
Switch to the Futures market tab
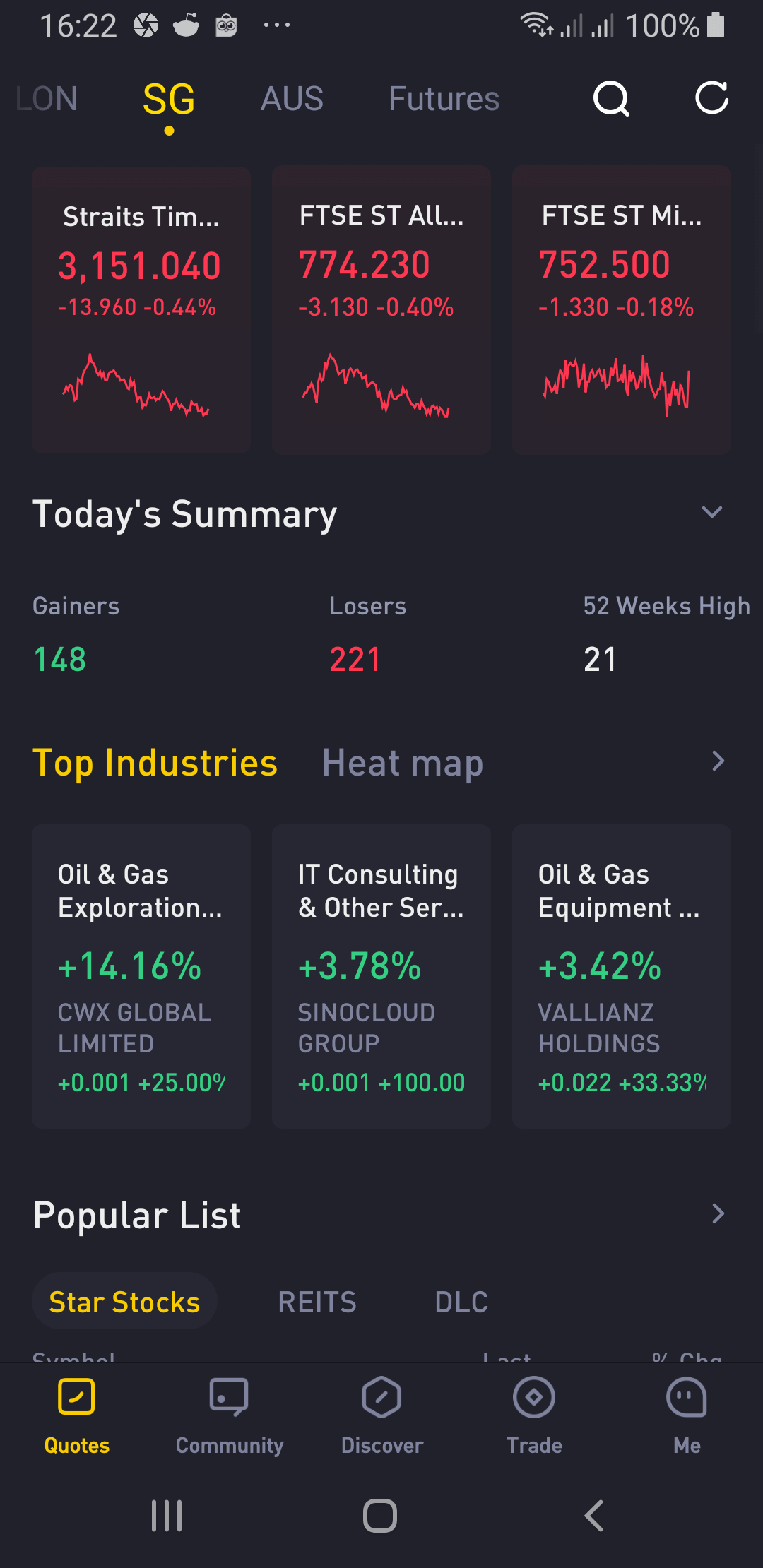click(443, 99)
